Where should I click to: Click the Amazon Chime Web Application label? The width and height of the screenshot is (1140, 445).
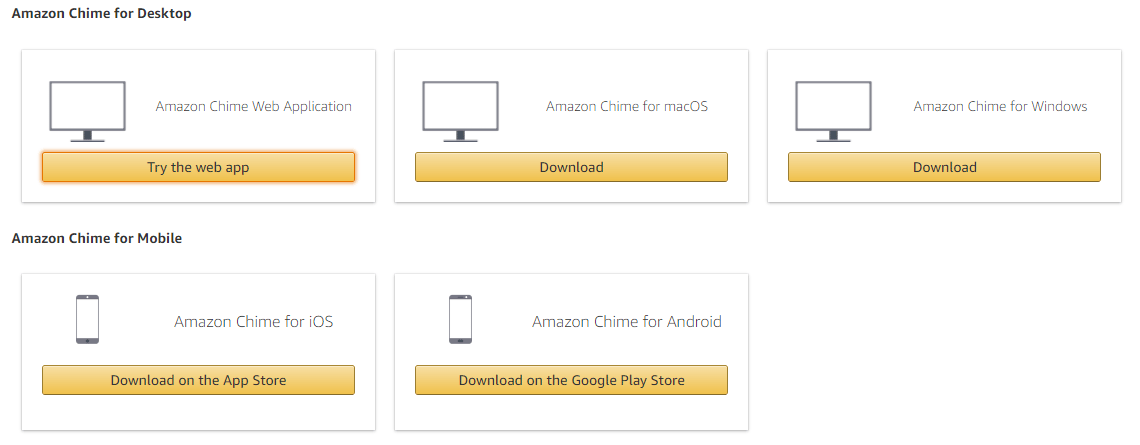point(254,106)
